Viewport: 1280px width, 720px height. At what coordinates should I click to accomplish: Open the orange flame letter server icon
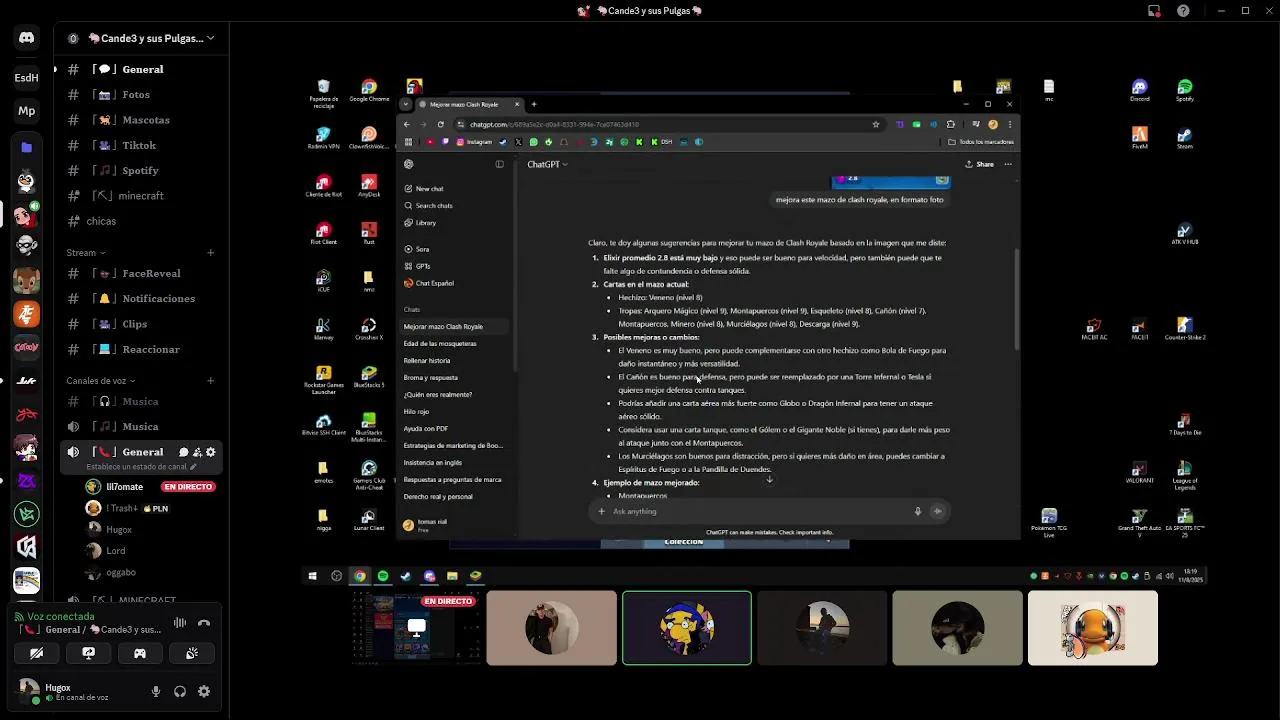click(x=26, y=314)
